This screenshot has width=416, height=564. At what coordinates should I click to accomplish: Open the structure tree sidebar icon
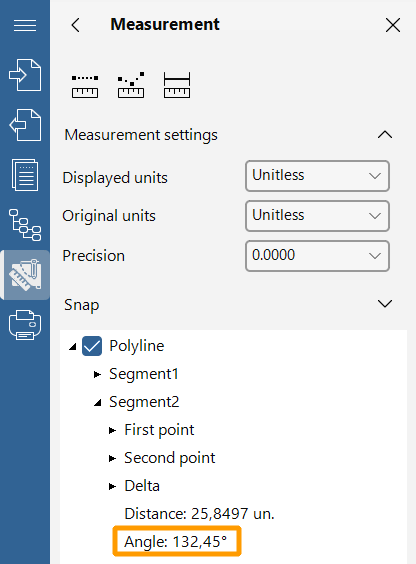25,225
